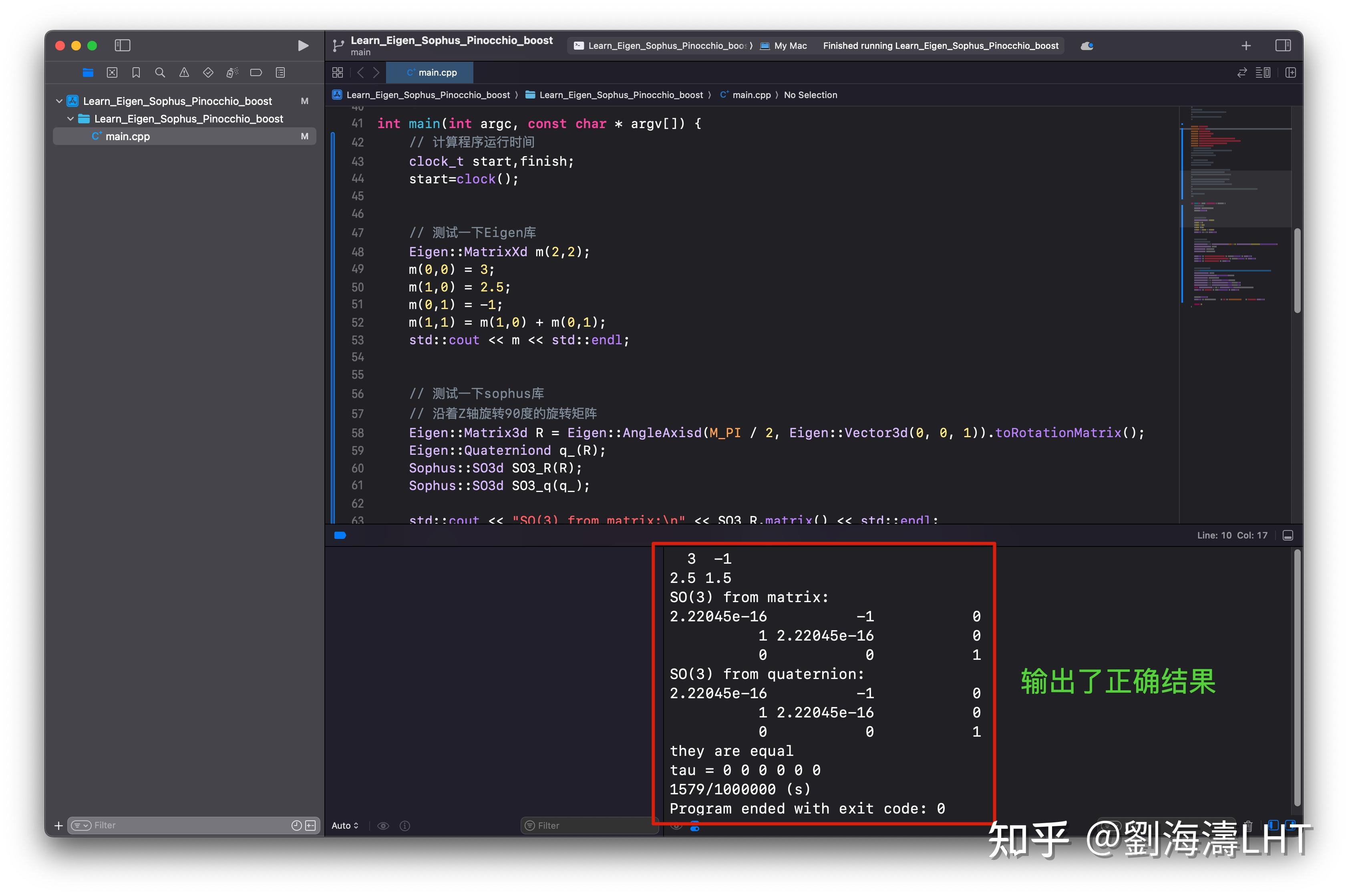Click the Run button to build and run
Viewport: 1348px width, 896px height.
click(304, 45)
